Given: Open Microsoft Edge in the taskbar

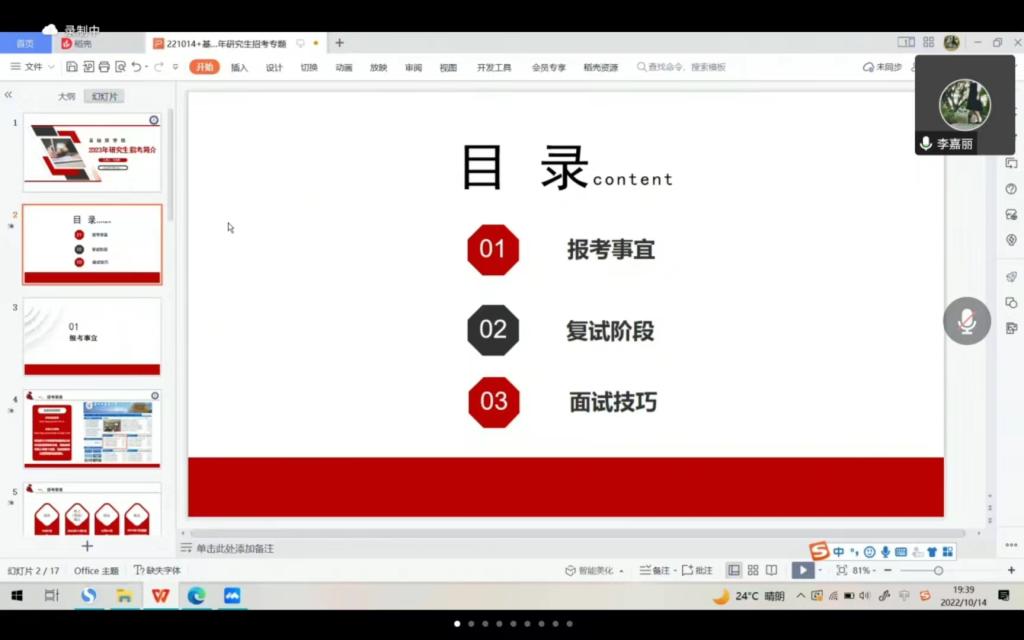Looking at the screenshot, I should coord(196,596).
